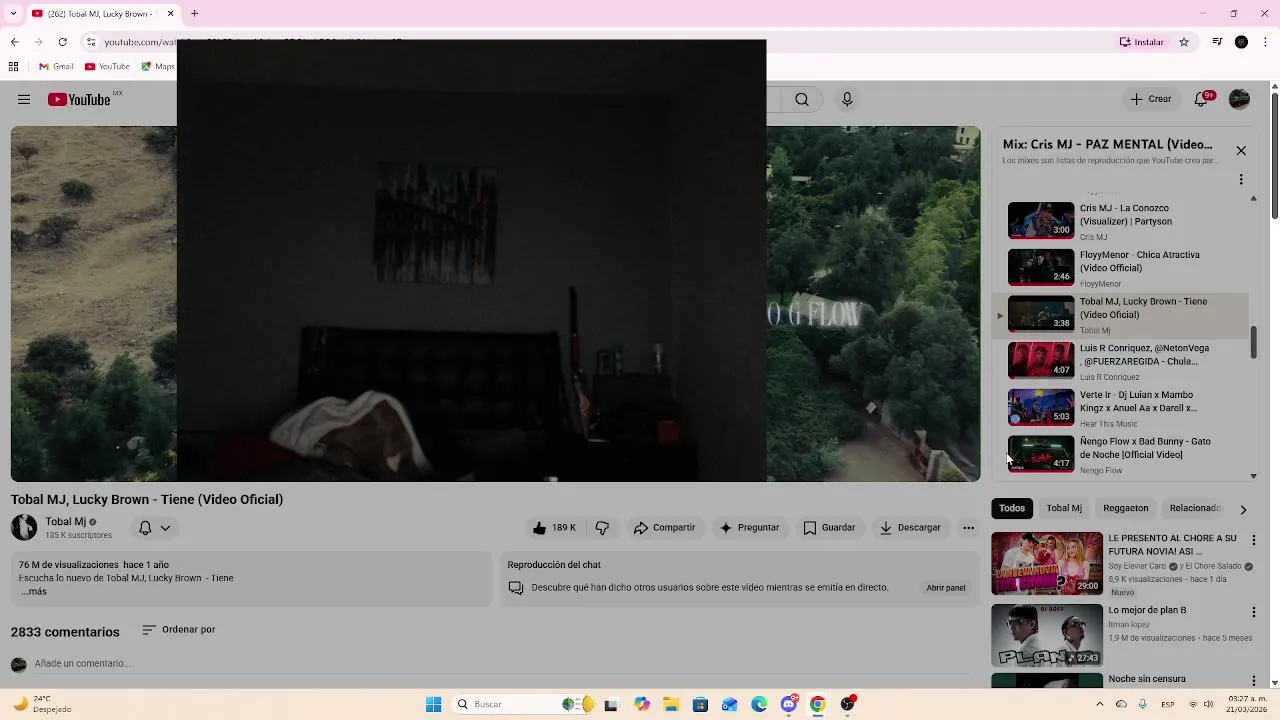Select the Relacionado filter chip

[1195, 508]
